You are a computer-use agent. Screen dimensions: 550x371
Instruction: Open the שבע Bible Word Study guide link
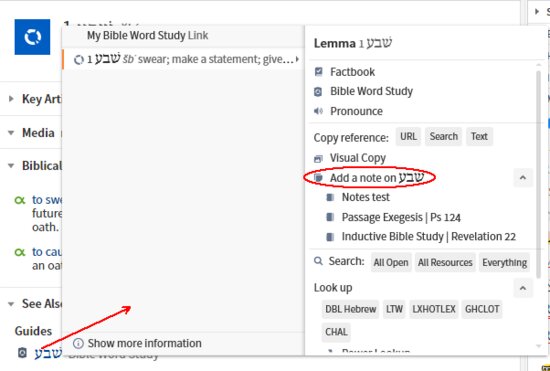48,353
